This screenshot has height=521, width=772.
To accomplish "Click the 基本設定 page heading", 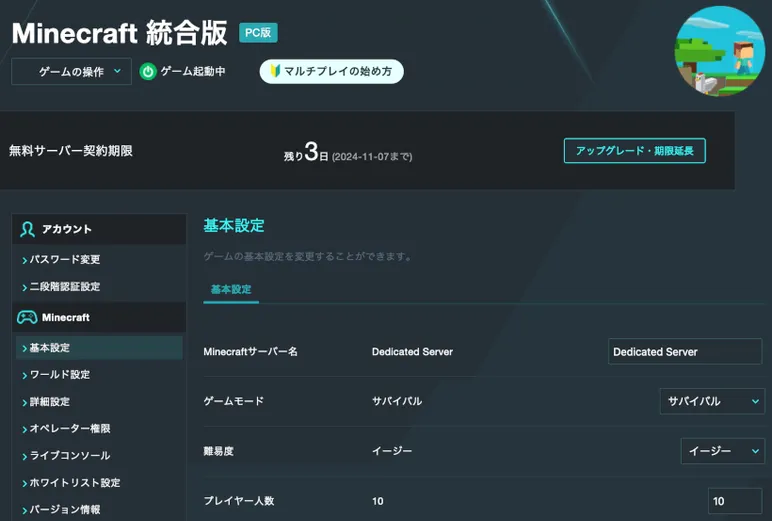I will 234,226.
